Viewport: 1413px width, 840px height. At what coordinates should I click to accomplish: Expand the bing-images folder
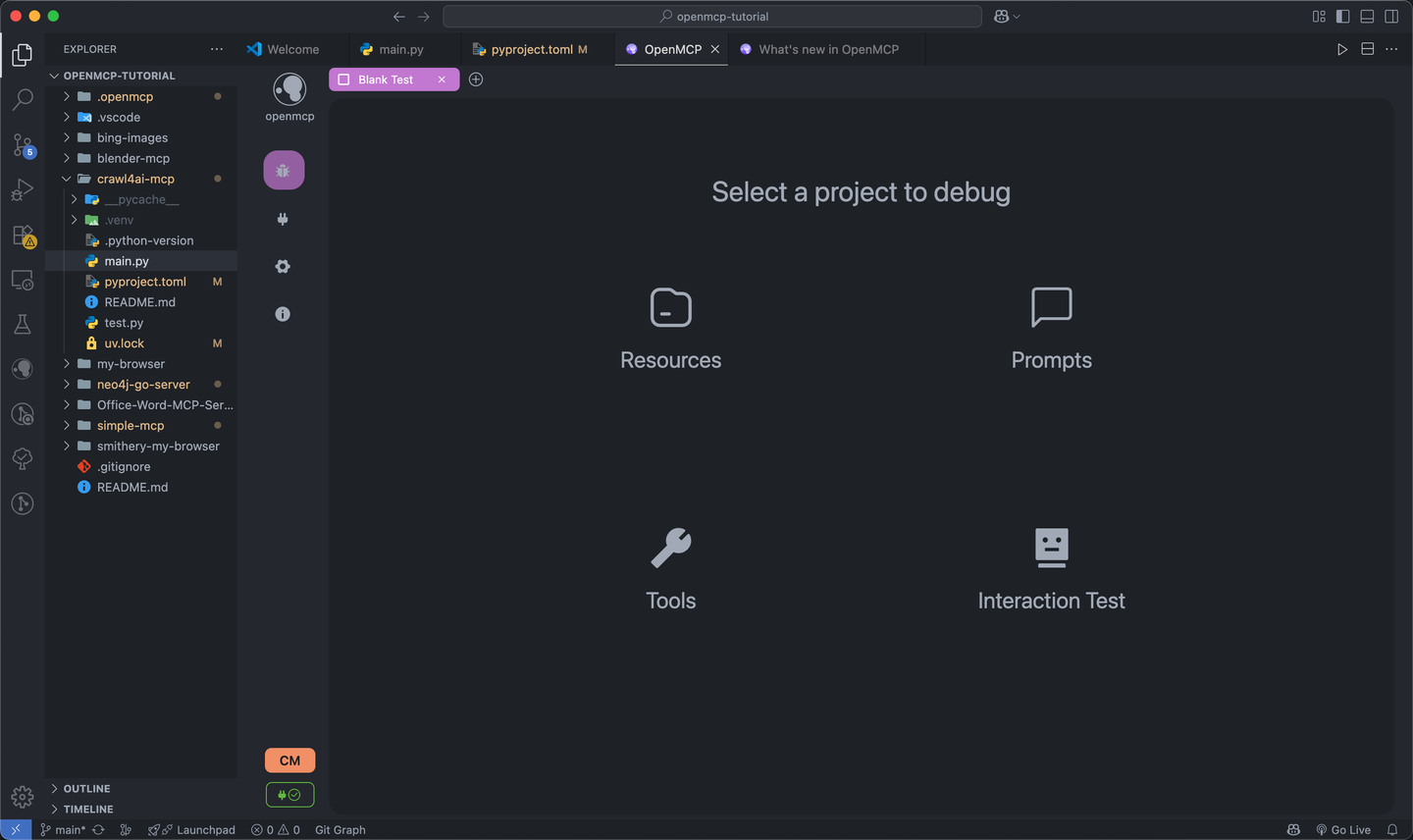141,137
